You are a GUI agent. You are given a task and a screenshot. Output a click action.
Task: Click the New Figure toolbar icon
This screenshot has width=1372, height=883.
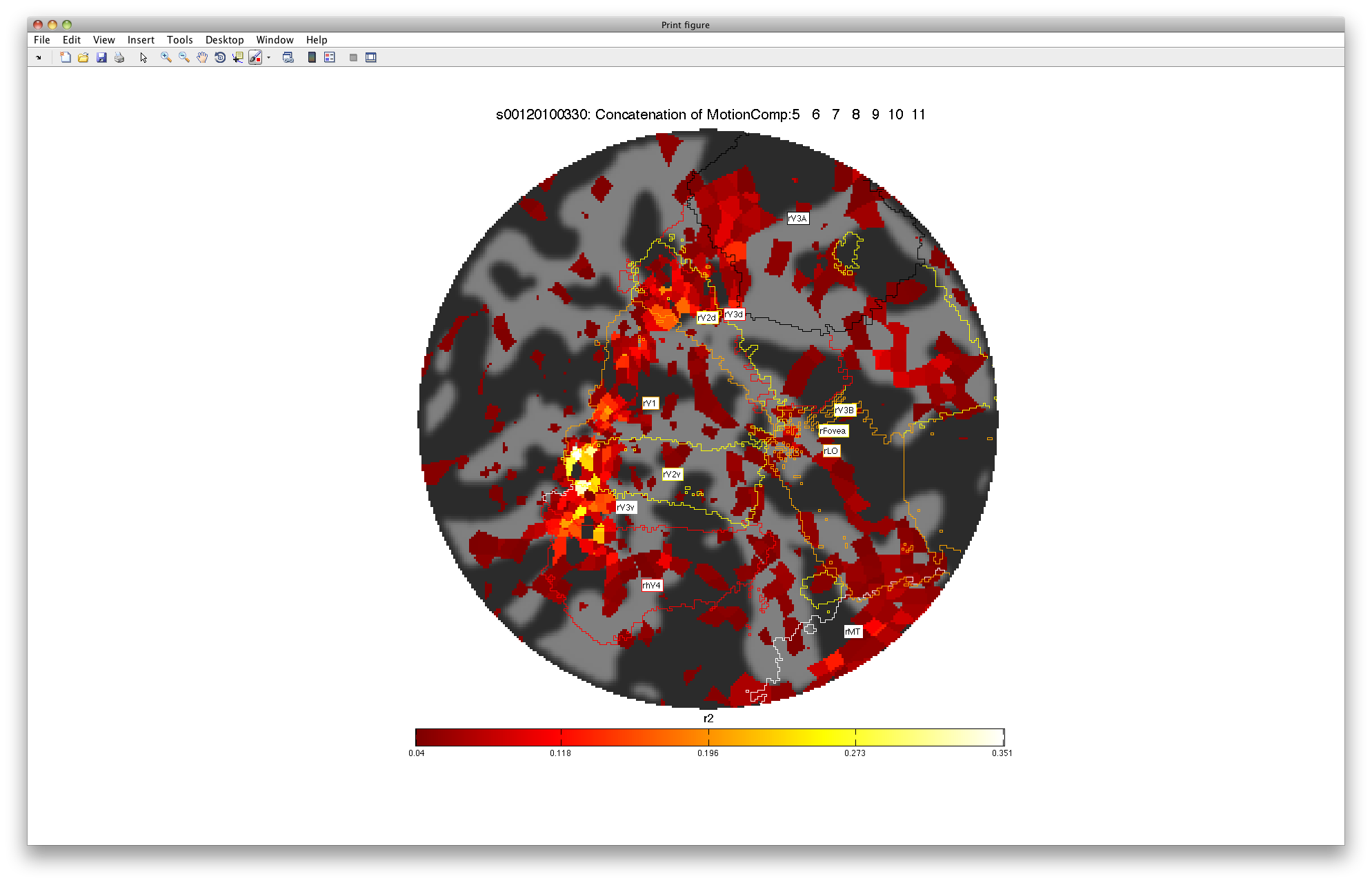[x=65, y=57]
